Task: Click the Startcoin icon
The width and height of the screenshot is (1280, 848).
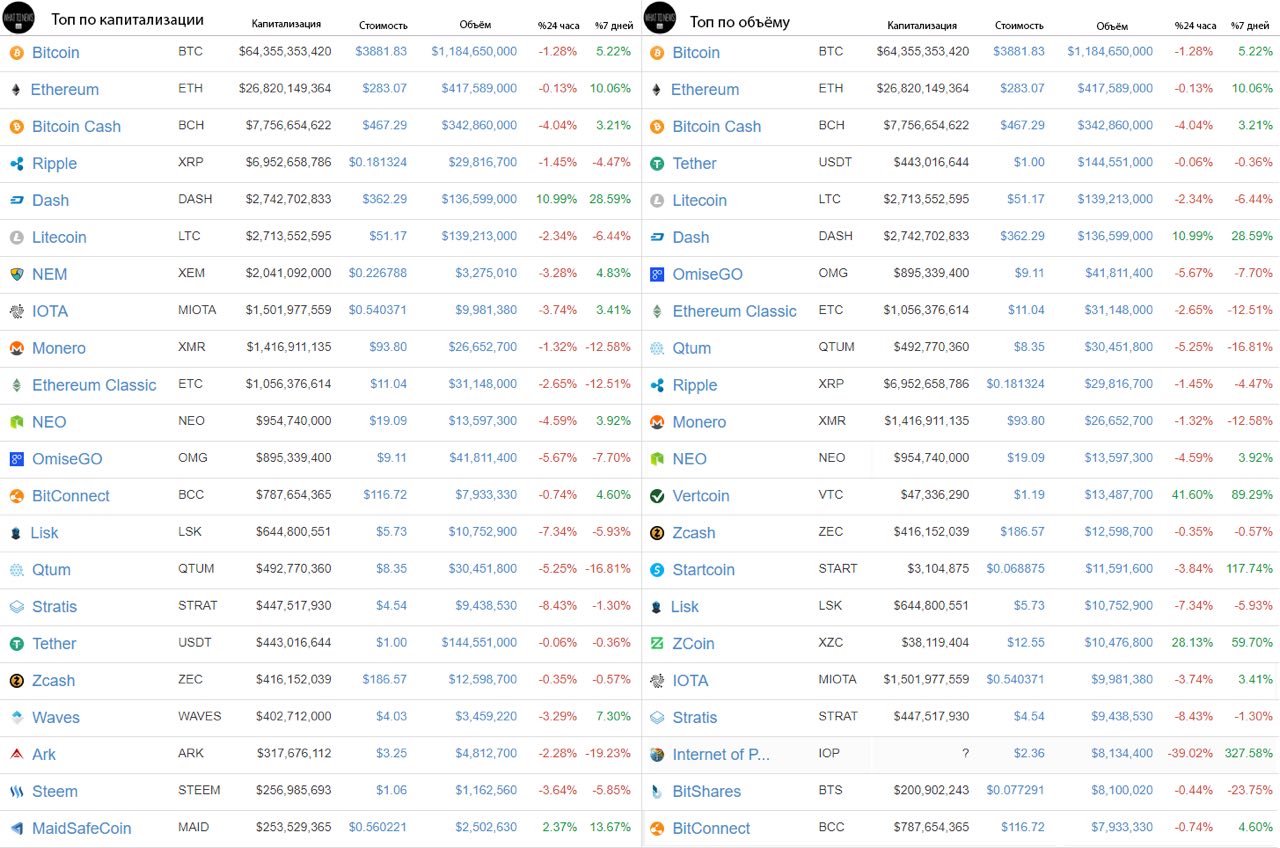Action: pos(657,570)
